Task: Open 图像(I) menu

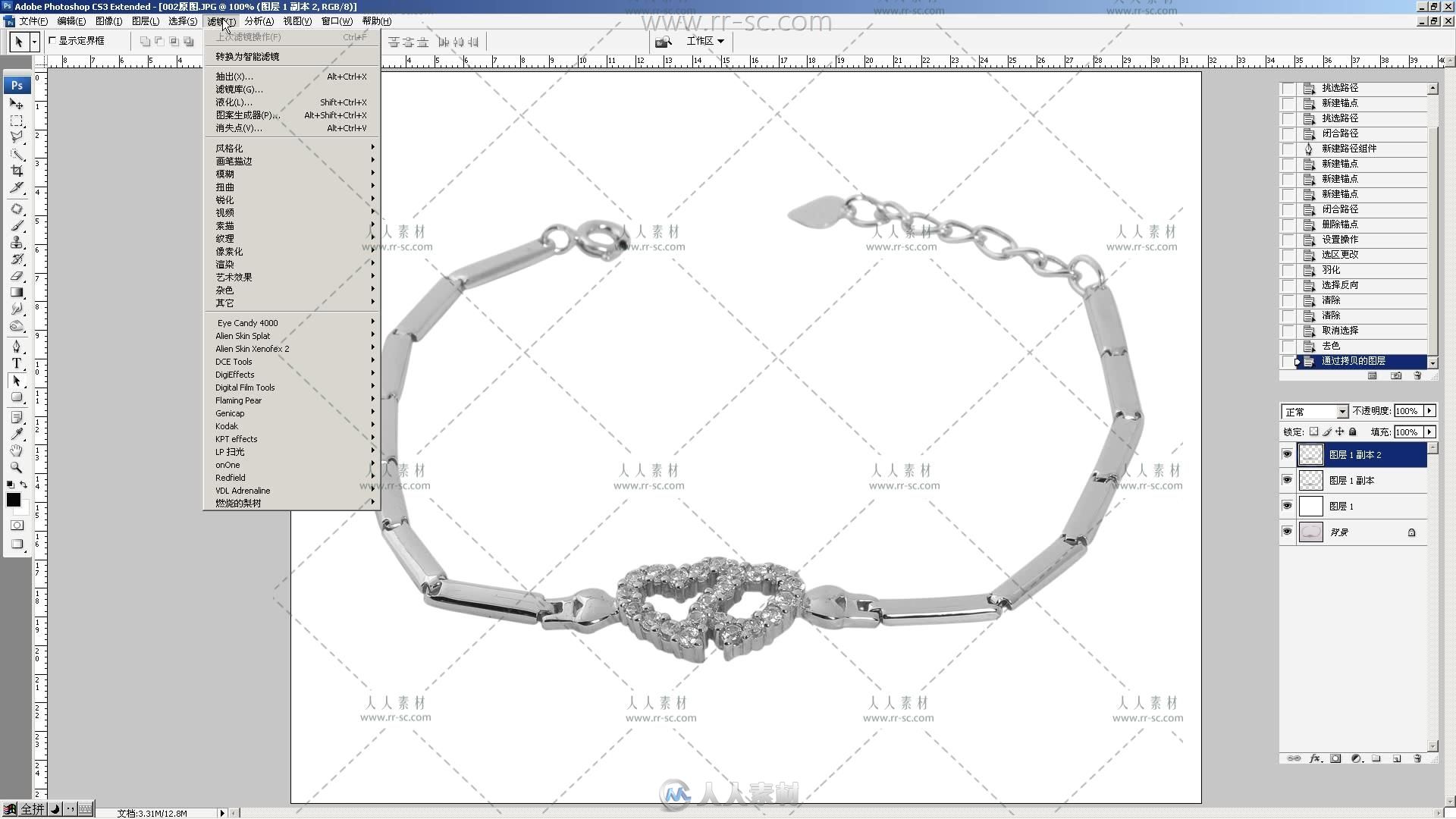Action: [108, 21]
